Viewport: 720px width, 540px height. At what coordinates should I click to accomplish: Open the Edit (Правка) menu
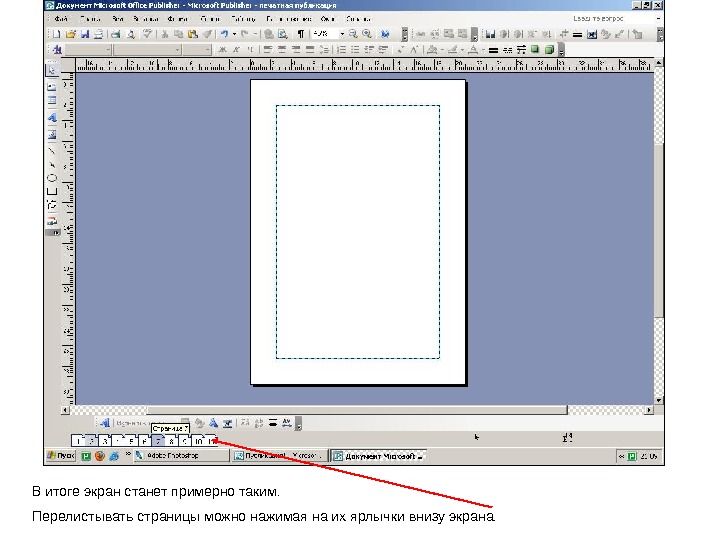(x=90, y=19)
